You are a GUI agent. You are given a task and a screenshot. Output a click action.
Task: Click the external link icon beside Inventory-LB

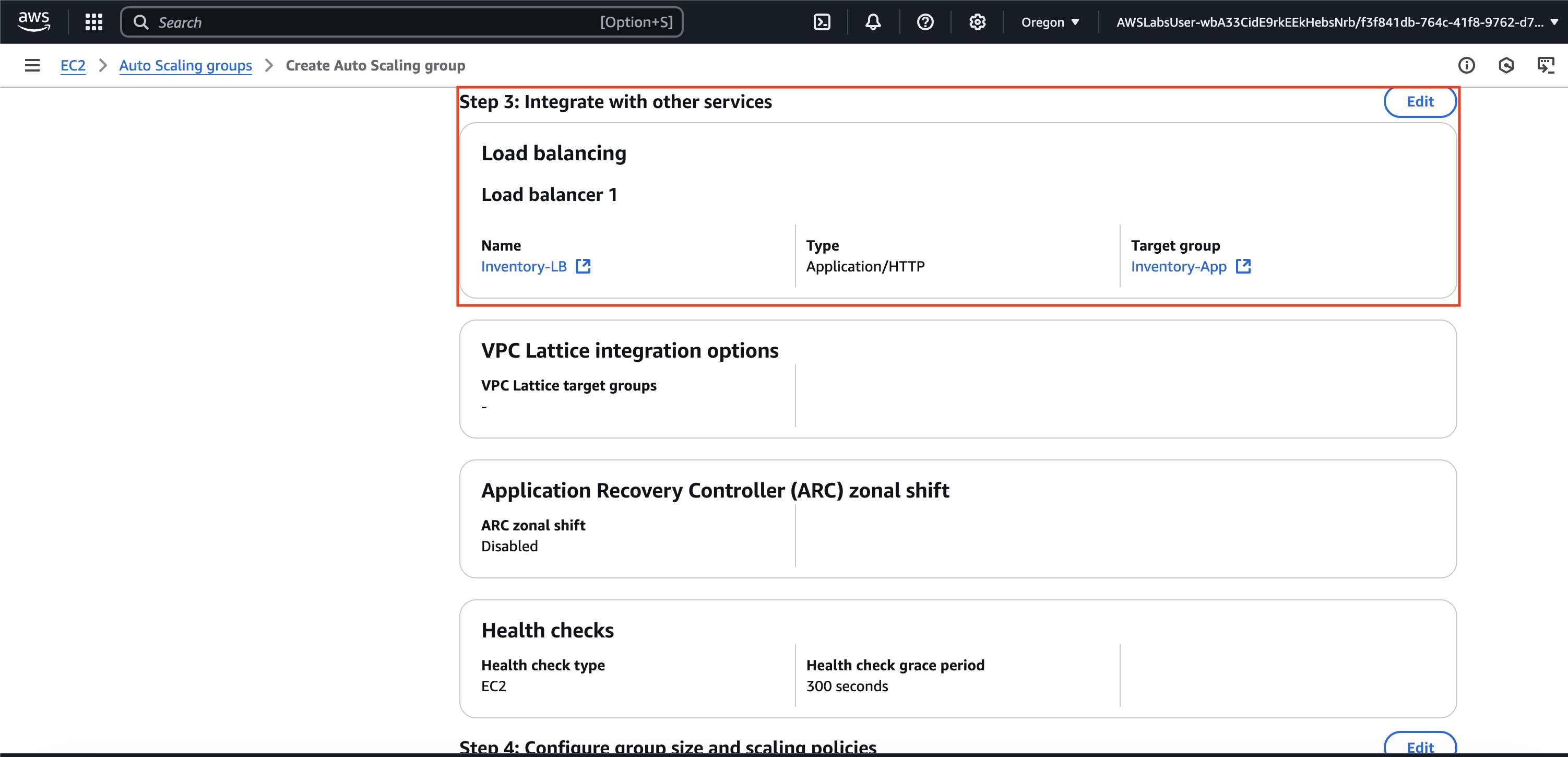[x=583, y=266]
